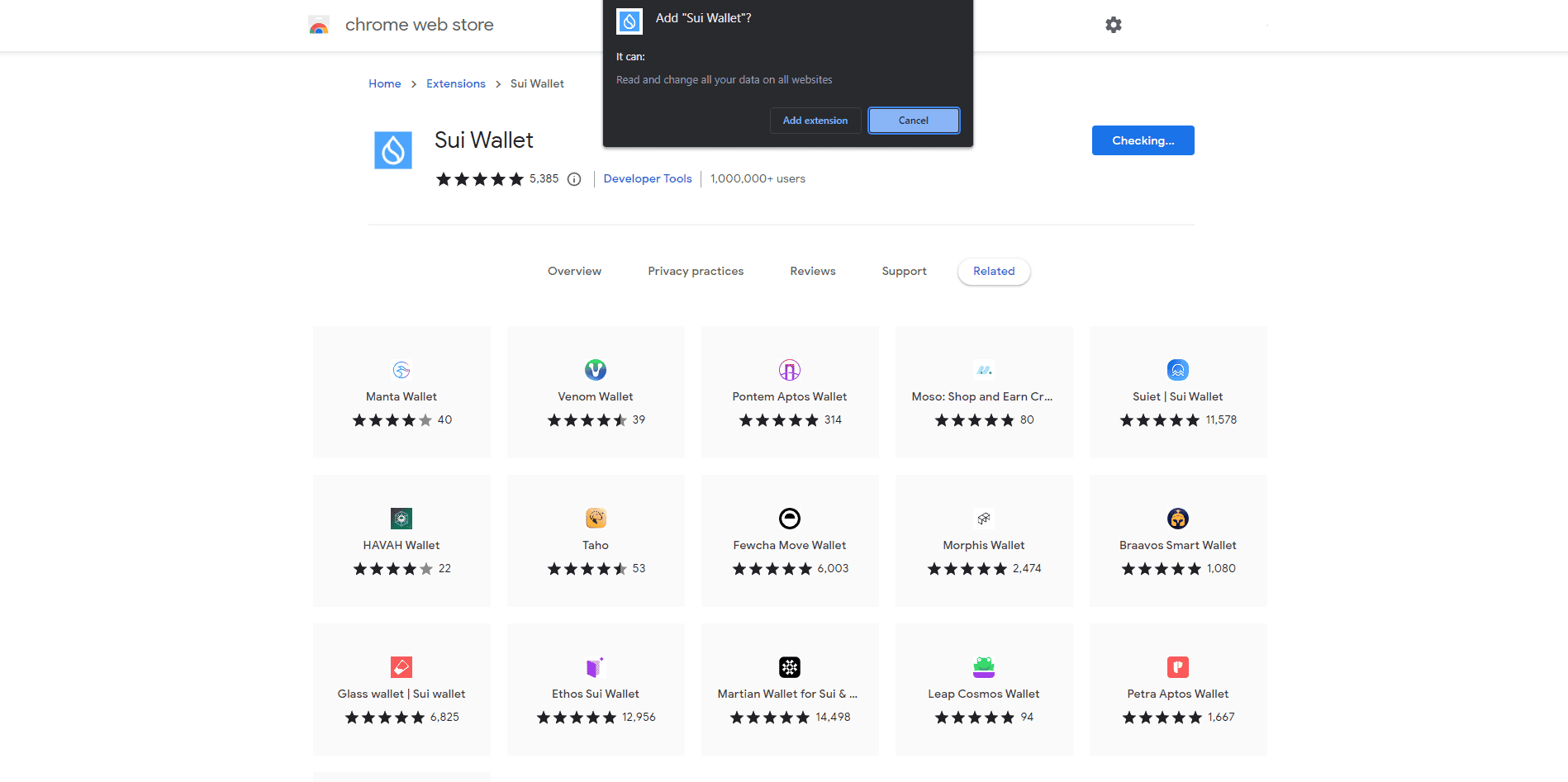Open Petra Aptos Wallet via its red icon
1568x782 pixels.
(x=1177, y=667)
